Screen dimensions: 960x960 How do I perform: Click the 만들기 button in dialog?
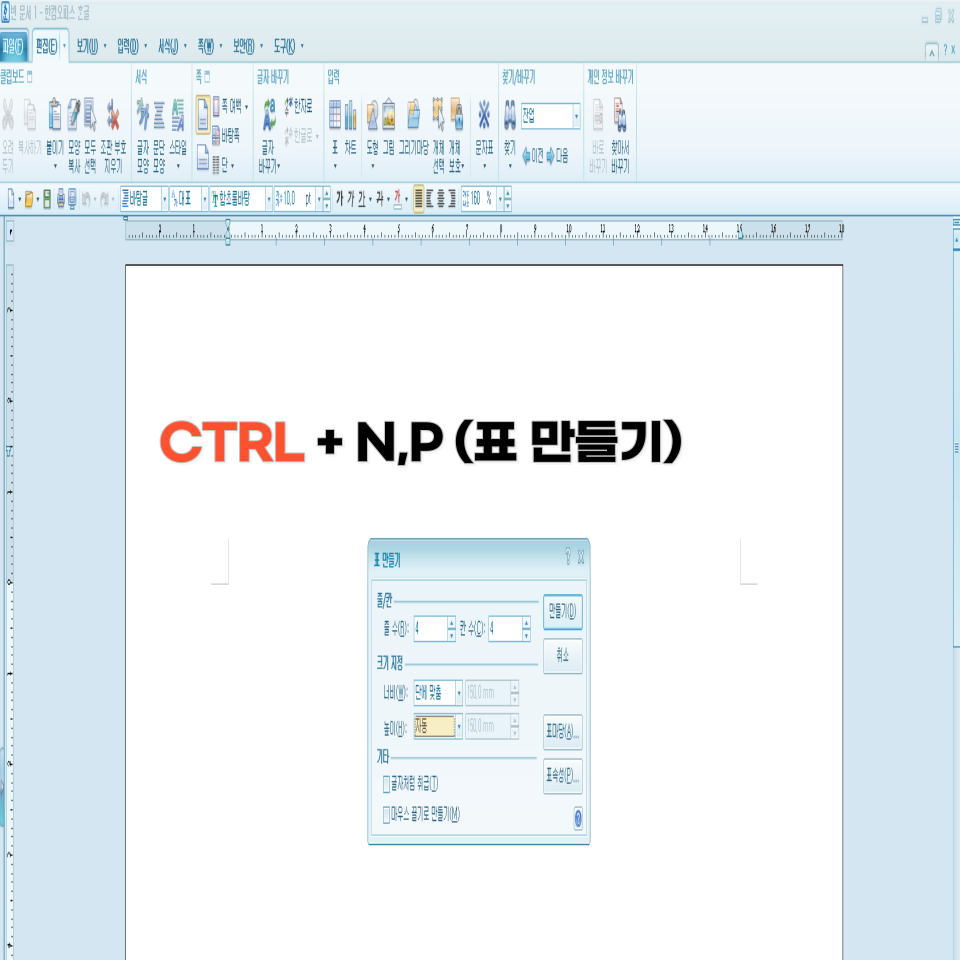562,611
